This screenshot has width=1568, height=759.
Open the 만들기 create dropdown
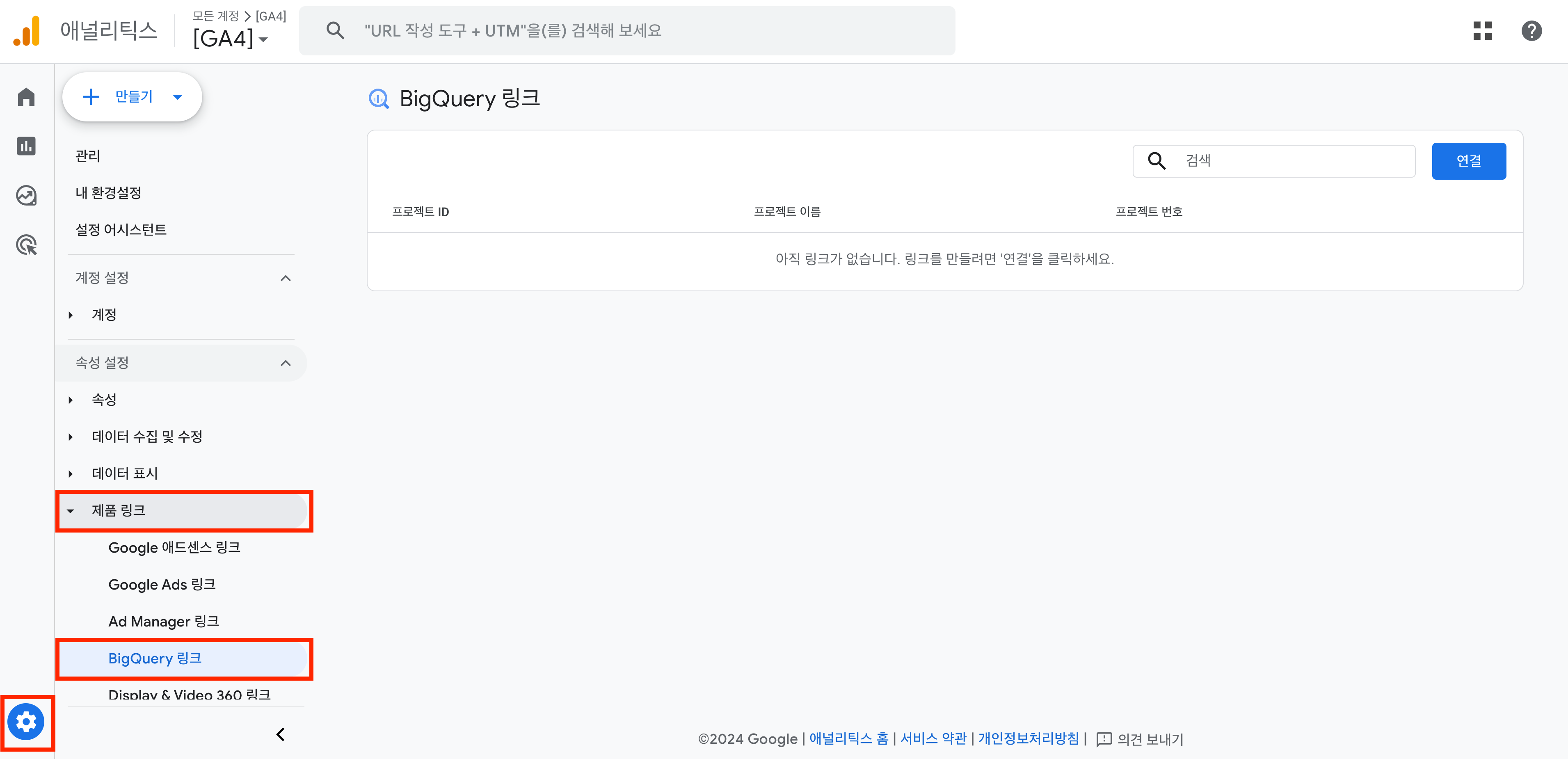132,97
